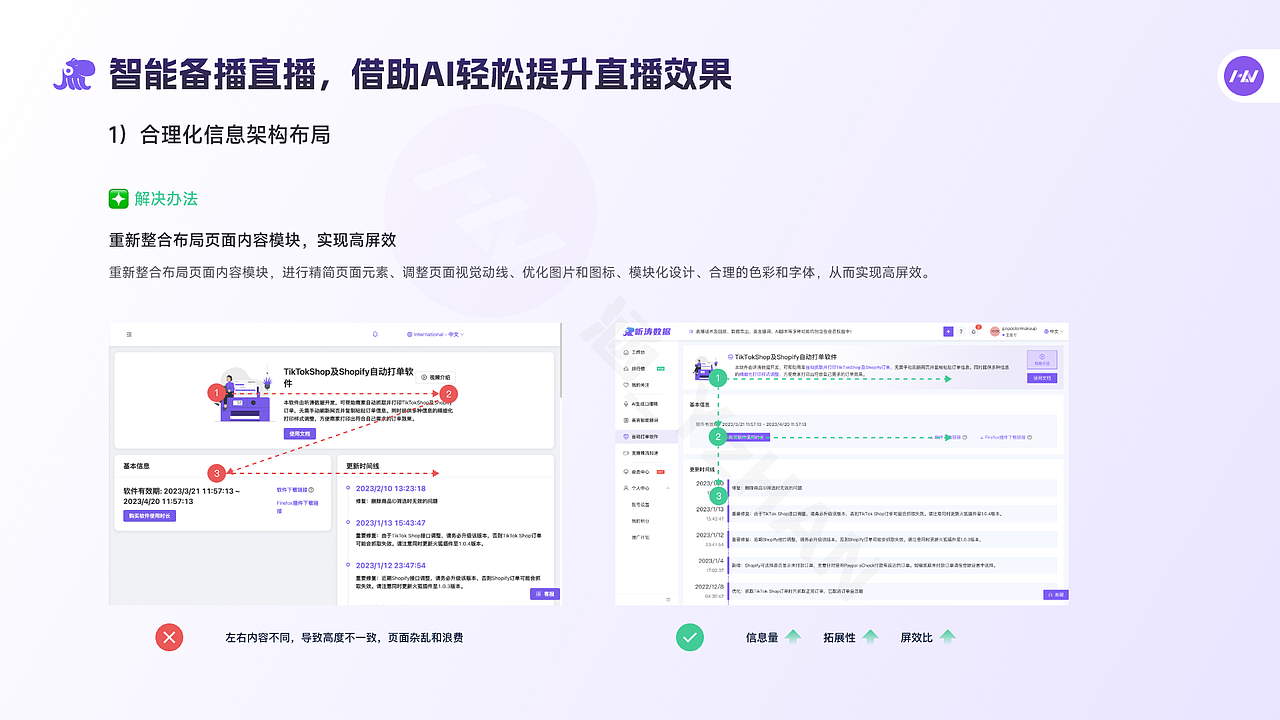Click 购买软件使用时长 button in the left screenshot
This screenshot has height=720, width=1280.
pos(149,516)
